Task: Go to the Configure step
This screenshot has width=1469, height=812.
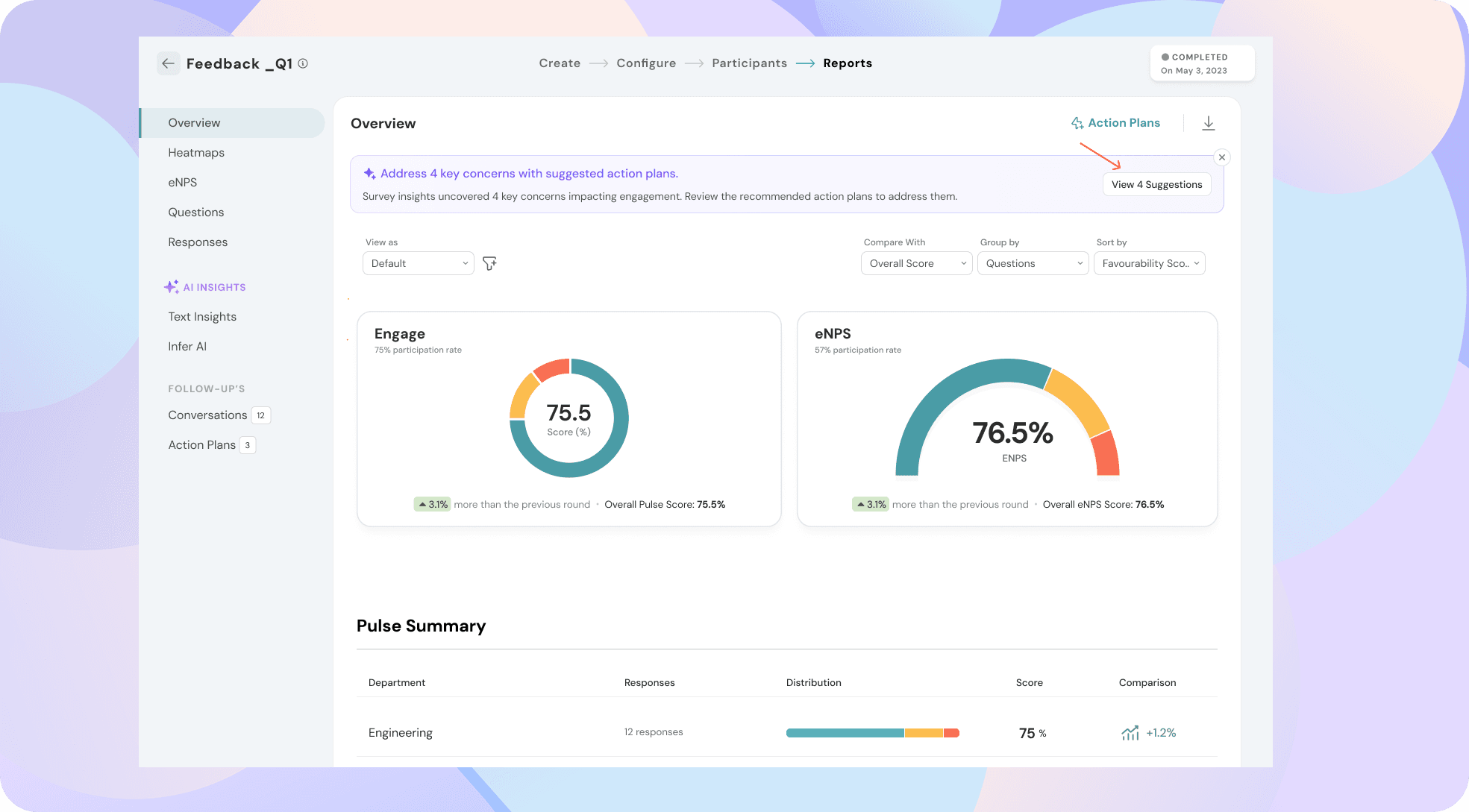Action: pyautogui.click(x=646, y=63)
